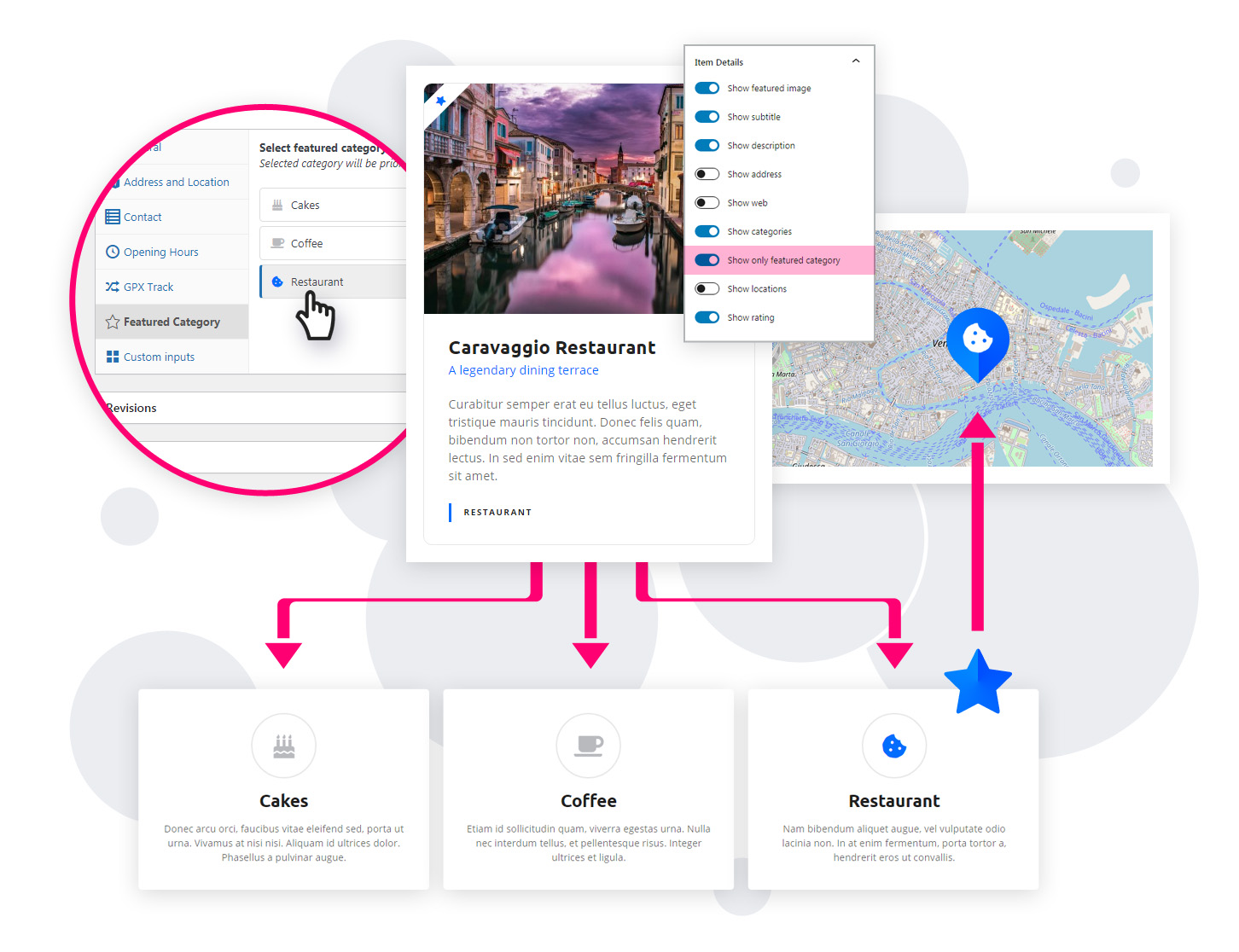Click the Contact table icon in sidebar
This screenshot has height=952, width=1239.
pos(113,217)
